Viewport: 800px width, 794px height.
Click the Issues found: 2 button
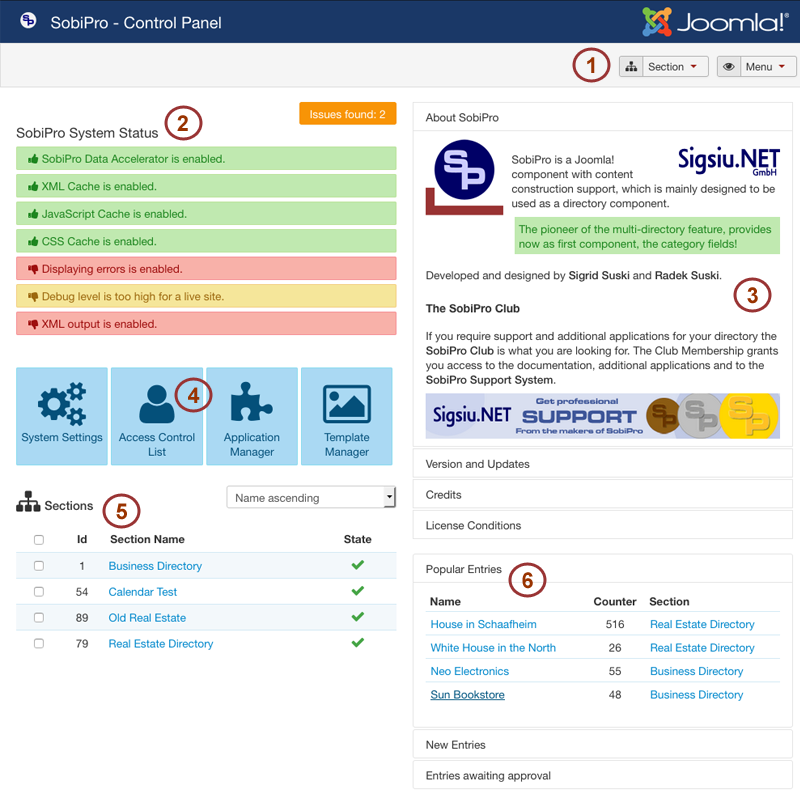click(x=347, y=114)
